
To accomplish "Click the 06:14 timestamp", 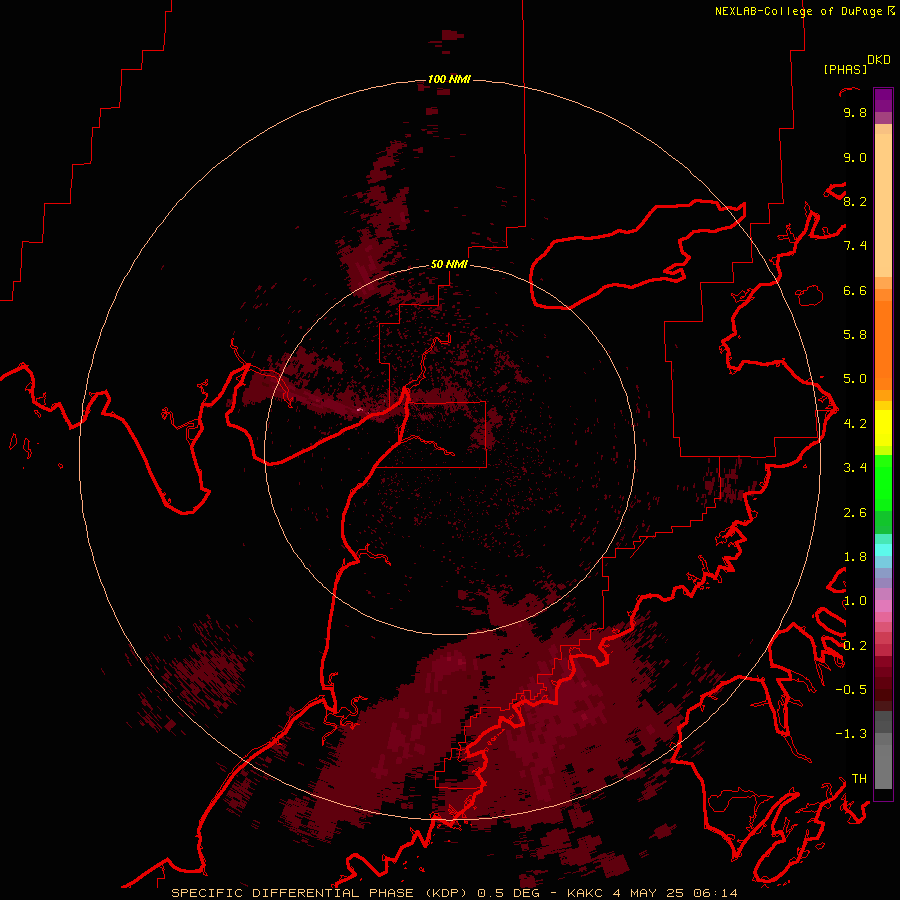I will tap(715, 893).
